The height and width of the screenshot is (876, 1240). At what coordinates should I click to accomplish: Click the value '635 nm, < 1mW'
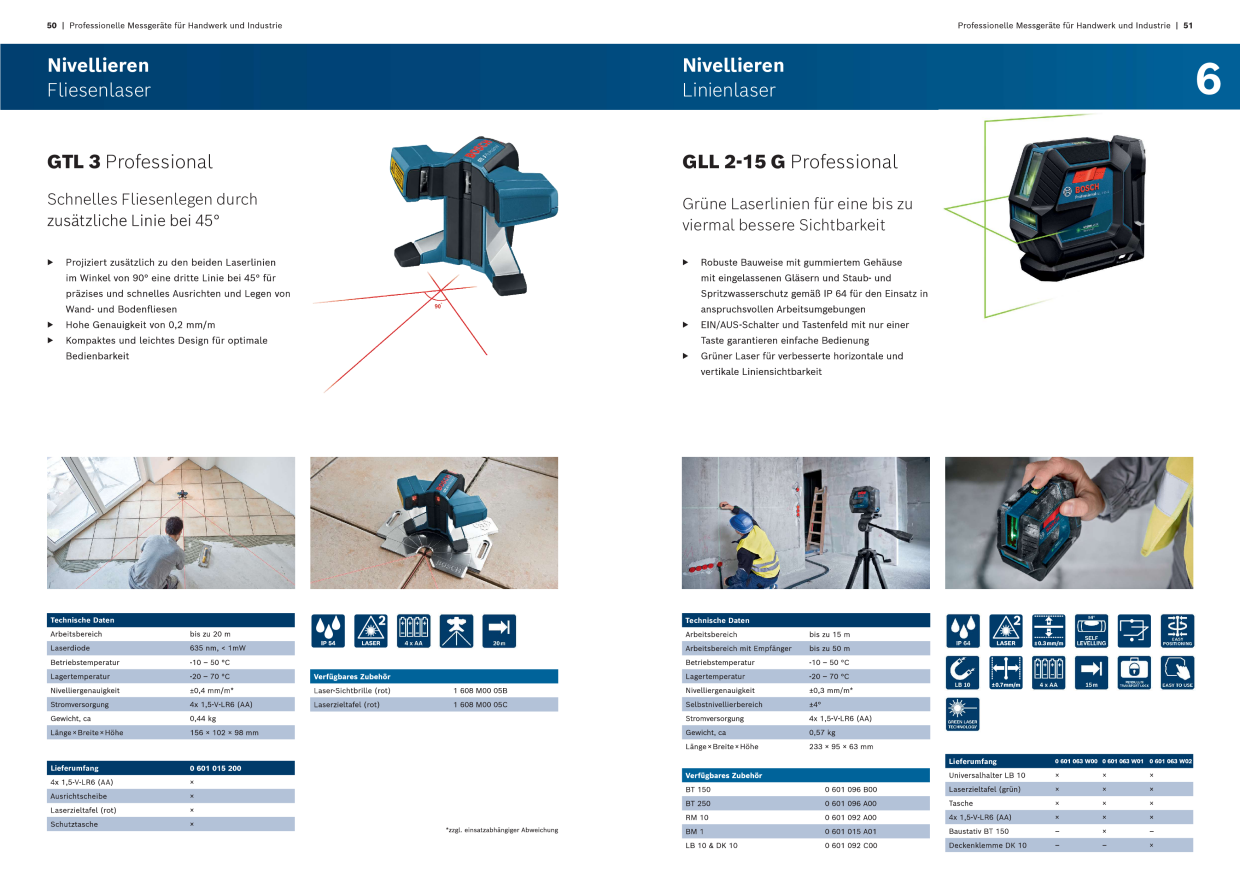click(217, 648)
